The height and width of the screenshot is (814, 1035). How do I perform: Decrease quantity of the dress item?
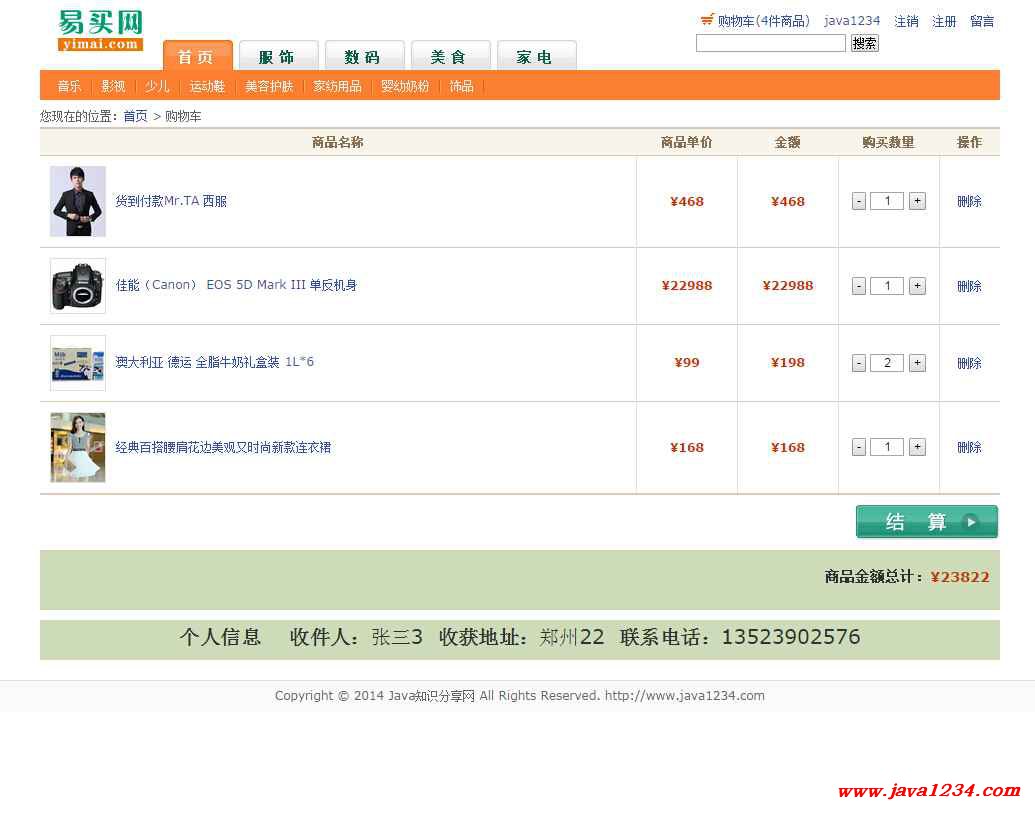tap(858, 447)
